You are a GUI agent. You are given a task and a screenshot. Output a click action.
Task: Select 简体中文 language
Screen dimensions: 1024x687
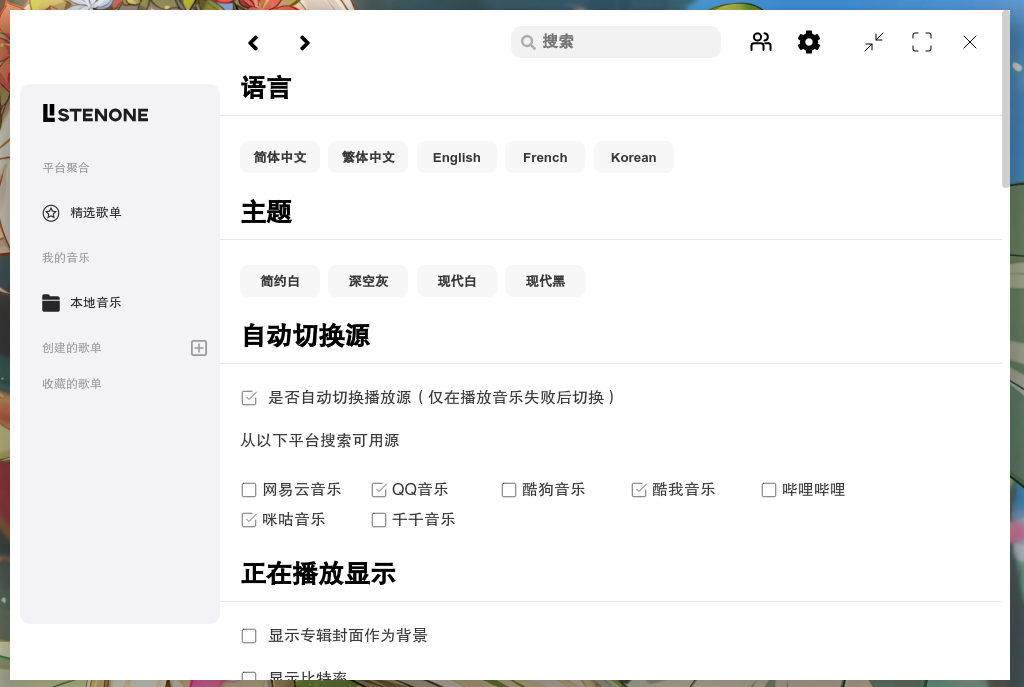pyautogui.click(x=280, y=157)
